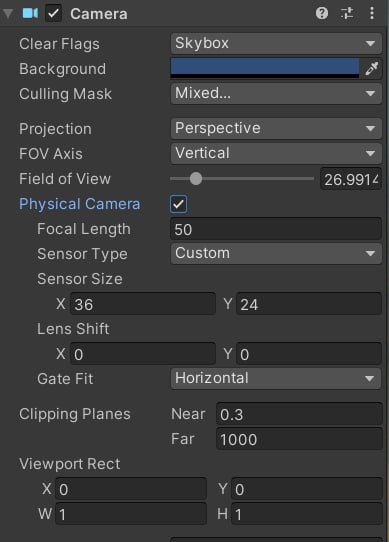The height and width of the screenshot is (542, 389).
Task: Open the Culling Mask dropdown
Action: [276, 93]
